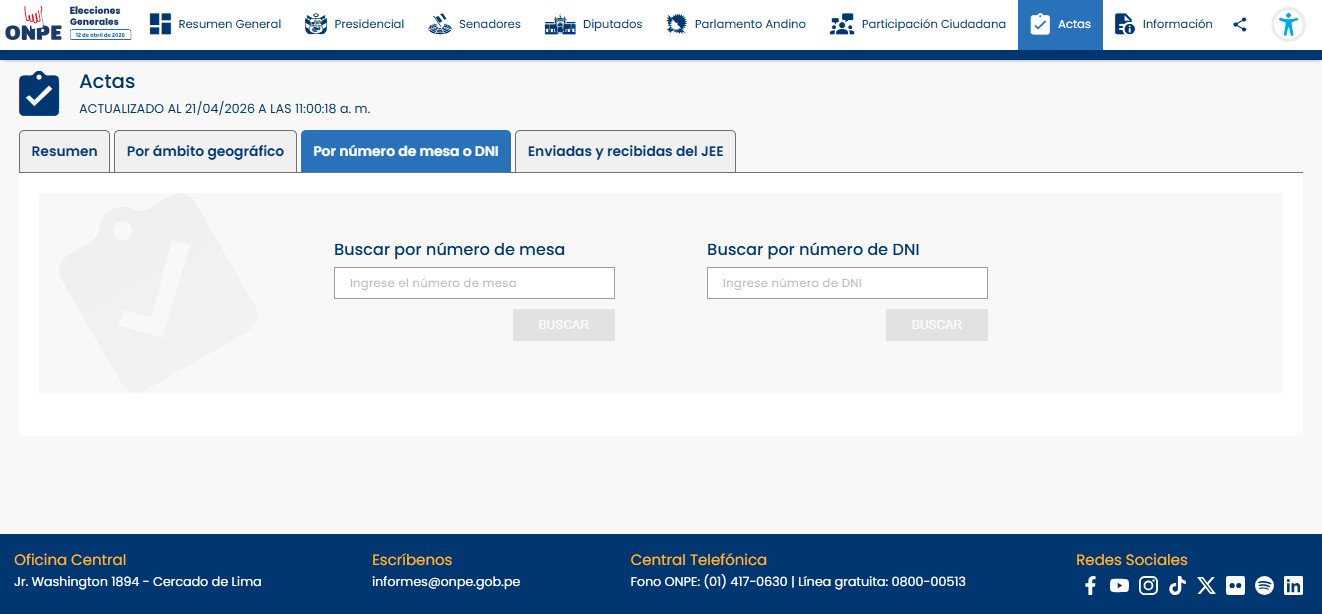Open the Flickr icon in footer
Image resolution: width=1322 pixels, height=614 pixels.
click(x=1235, y=586)
